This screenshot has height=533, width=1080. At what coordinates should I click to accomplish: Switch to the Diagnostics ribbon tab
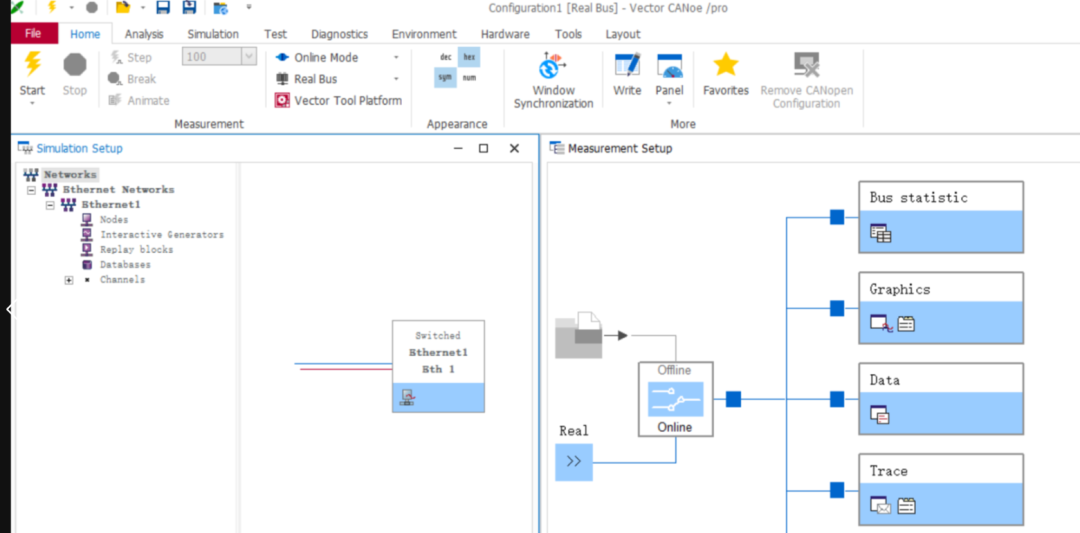[x=340, y=34]
